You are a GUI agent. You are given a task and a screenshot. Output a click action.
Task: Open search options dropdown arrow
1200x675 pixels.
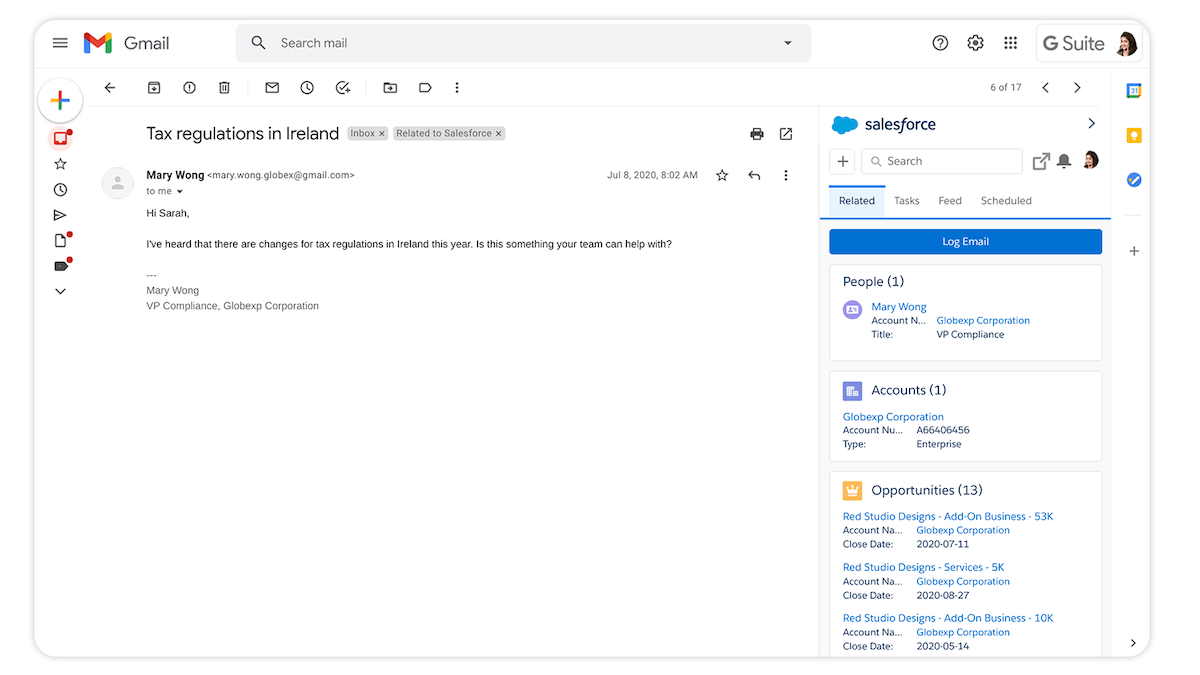[787, 43]
